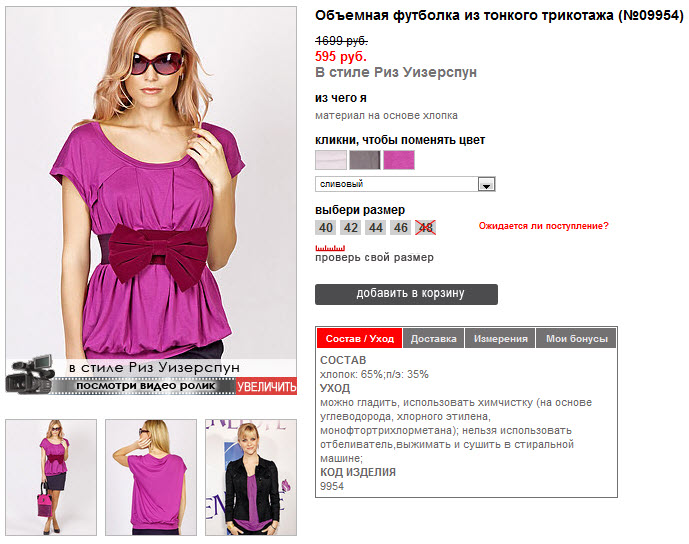
Task: Select the gray color swatch
Action: pos(365,160)
